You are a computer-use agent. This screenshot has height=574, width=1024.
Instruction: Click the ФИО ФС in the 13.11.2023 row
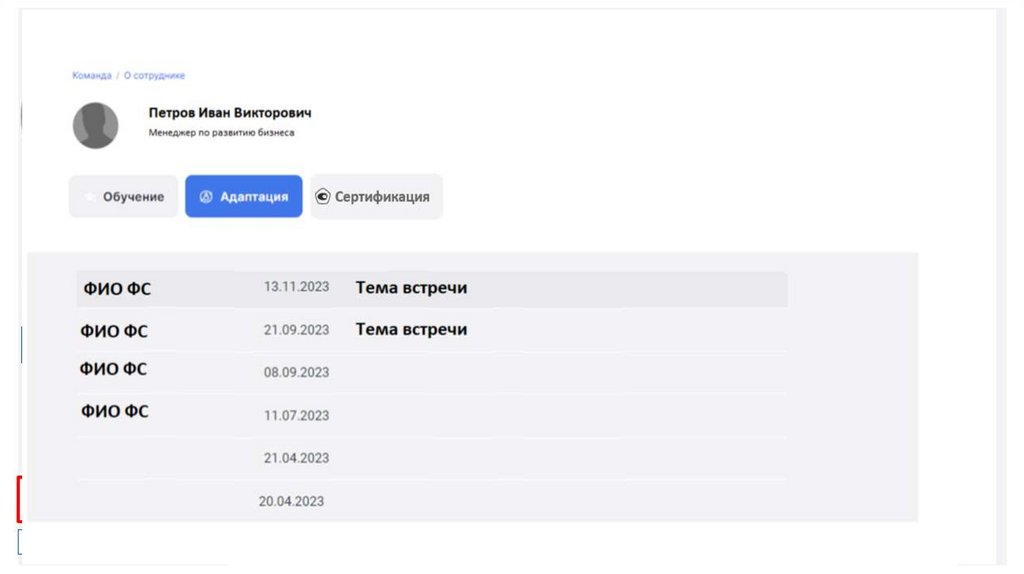coord(116,289)
